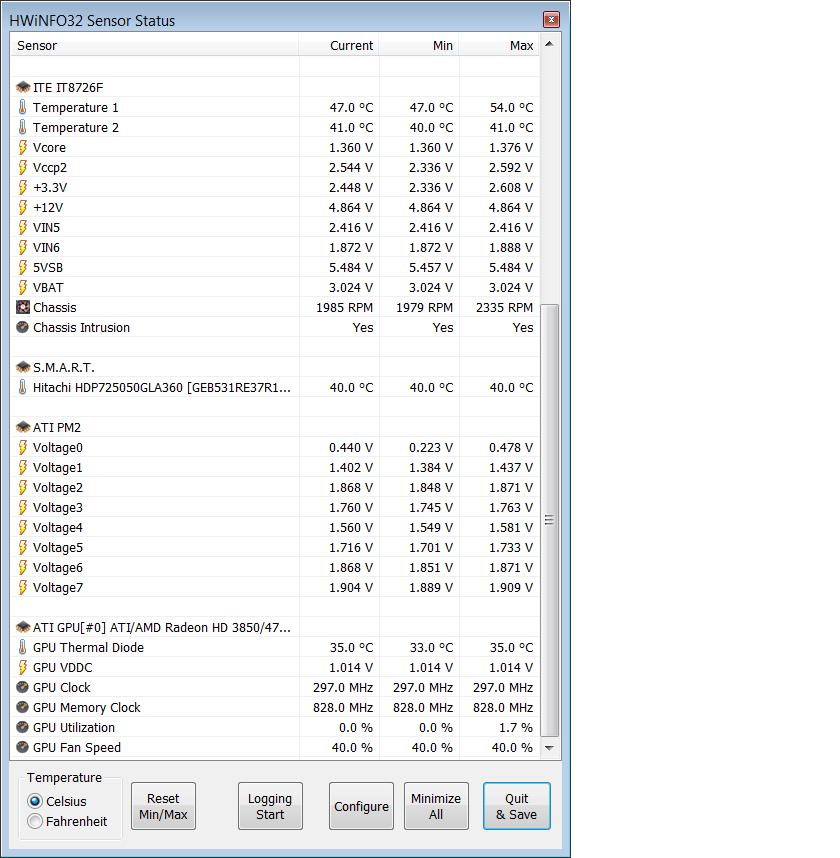Click the GPU Thermal Diode thermometer icon
The height and width of the screenshot is (858, 840).
pyautogui.click(x=22, y=647)
